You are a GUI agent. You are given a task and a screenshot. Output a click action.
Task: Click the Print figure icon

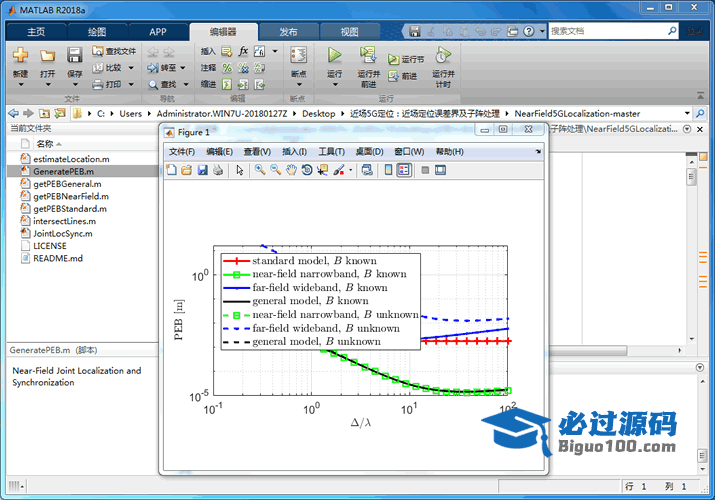tap(218, 170)
